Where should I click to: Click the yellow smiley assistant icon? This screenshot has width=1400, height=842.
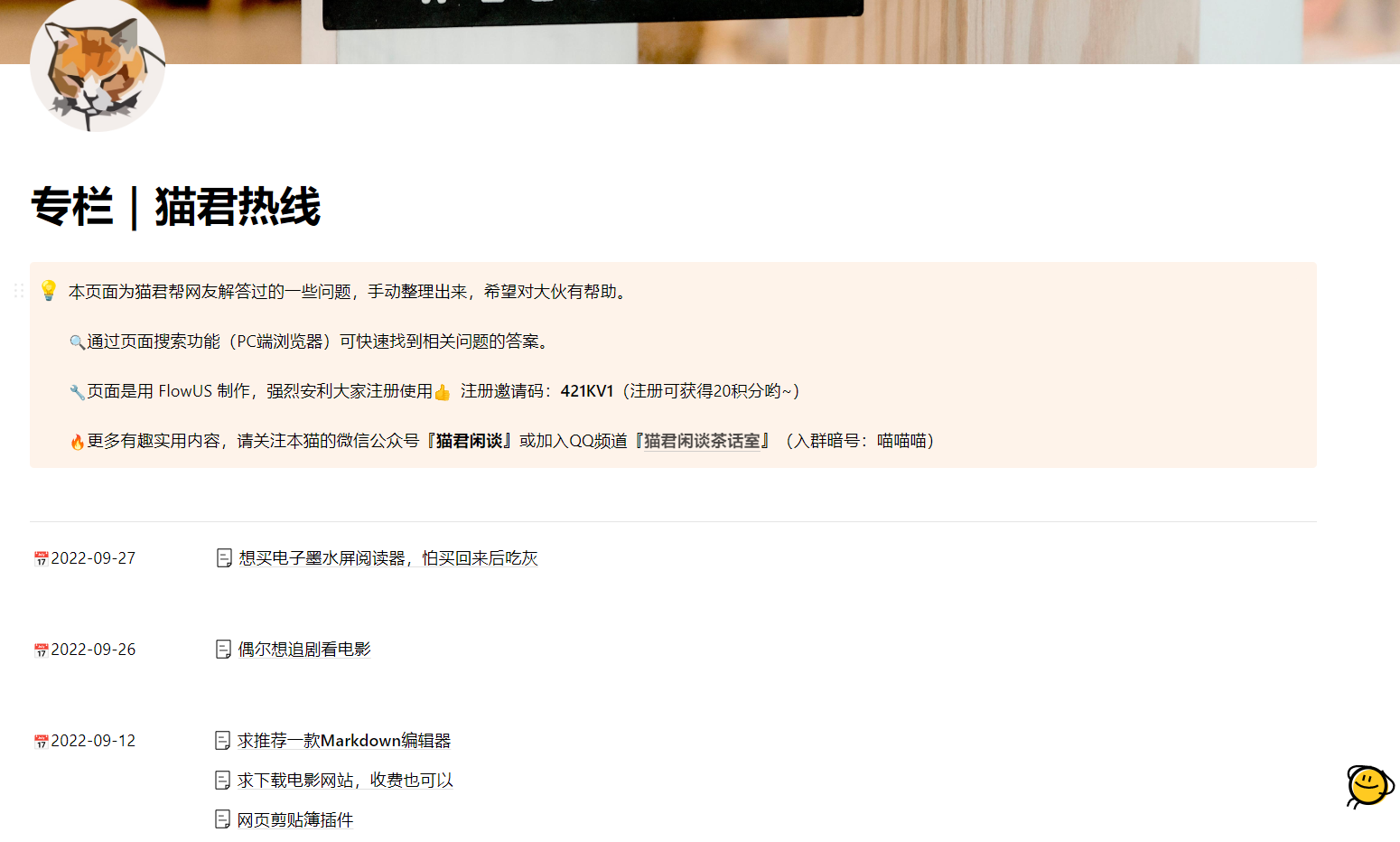click(x=1368, y=785)
